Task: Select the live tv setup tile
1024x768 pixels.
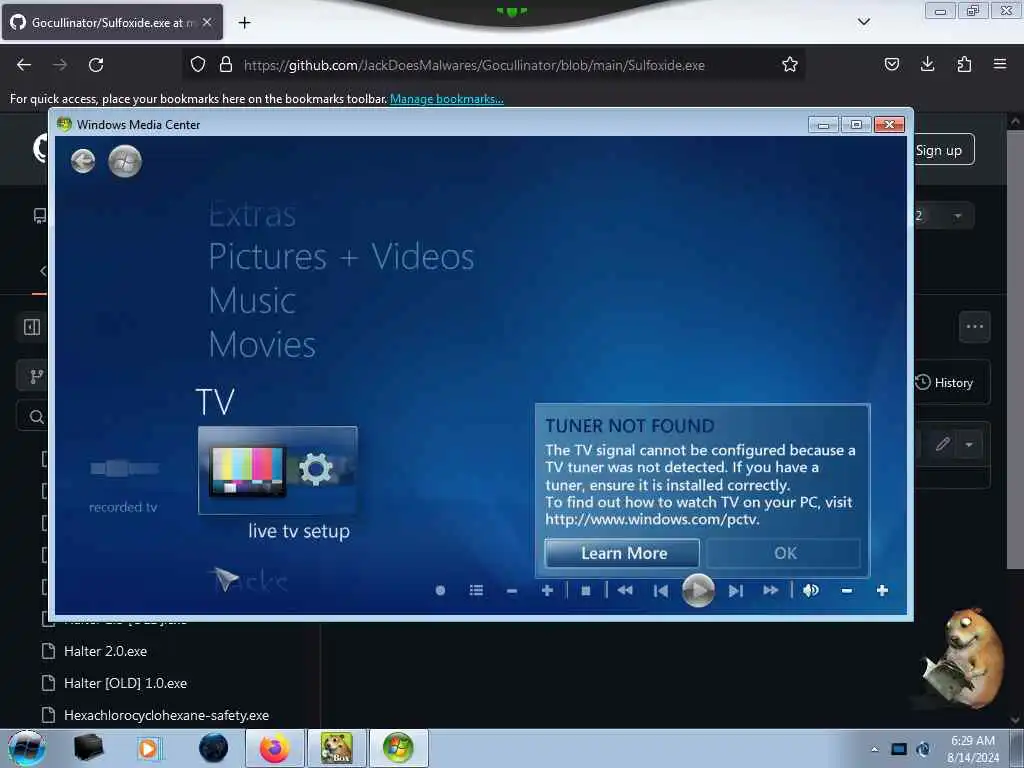Action: coord(278,470)
